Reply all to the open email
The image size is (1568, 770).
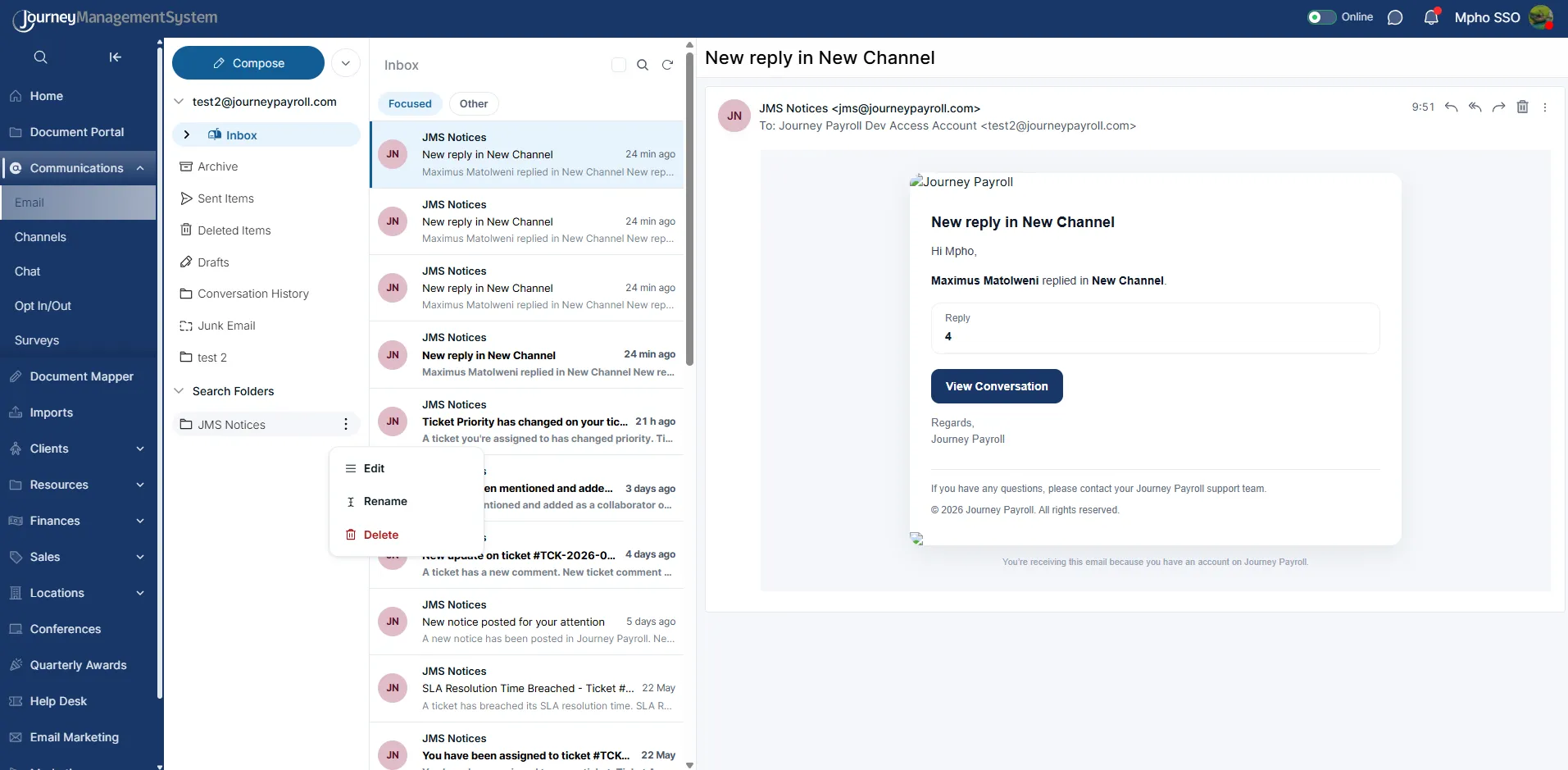(1475, 107)
